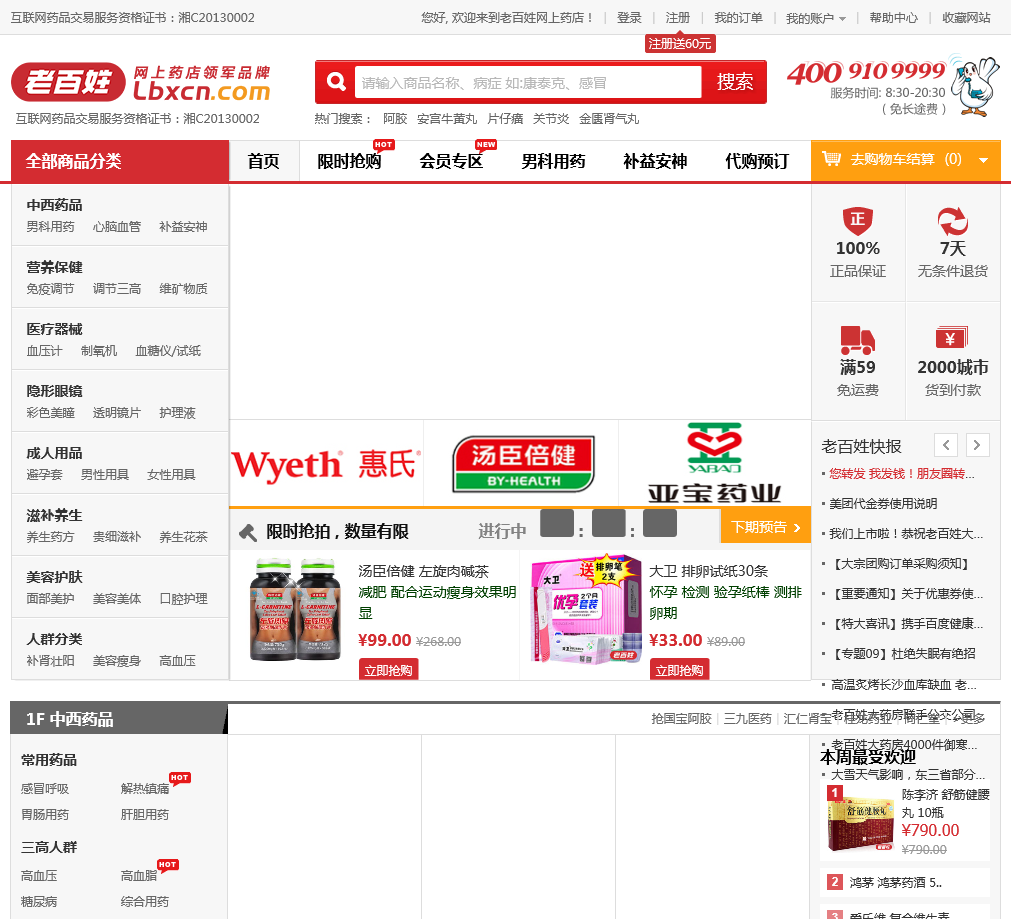1011x919 pixels.
Task: Click 下期预告 arrow button
Action: coord(765,527)
